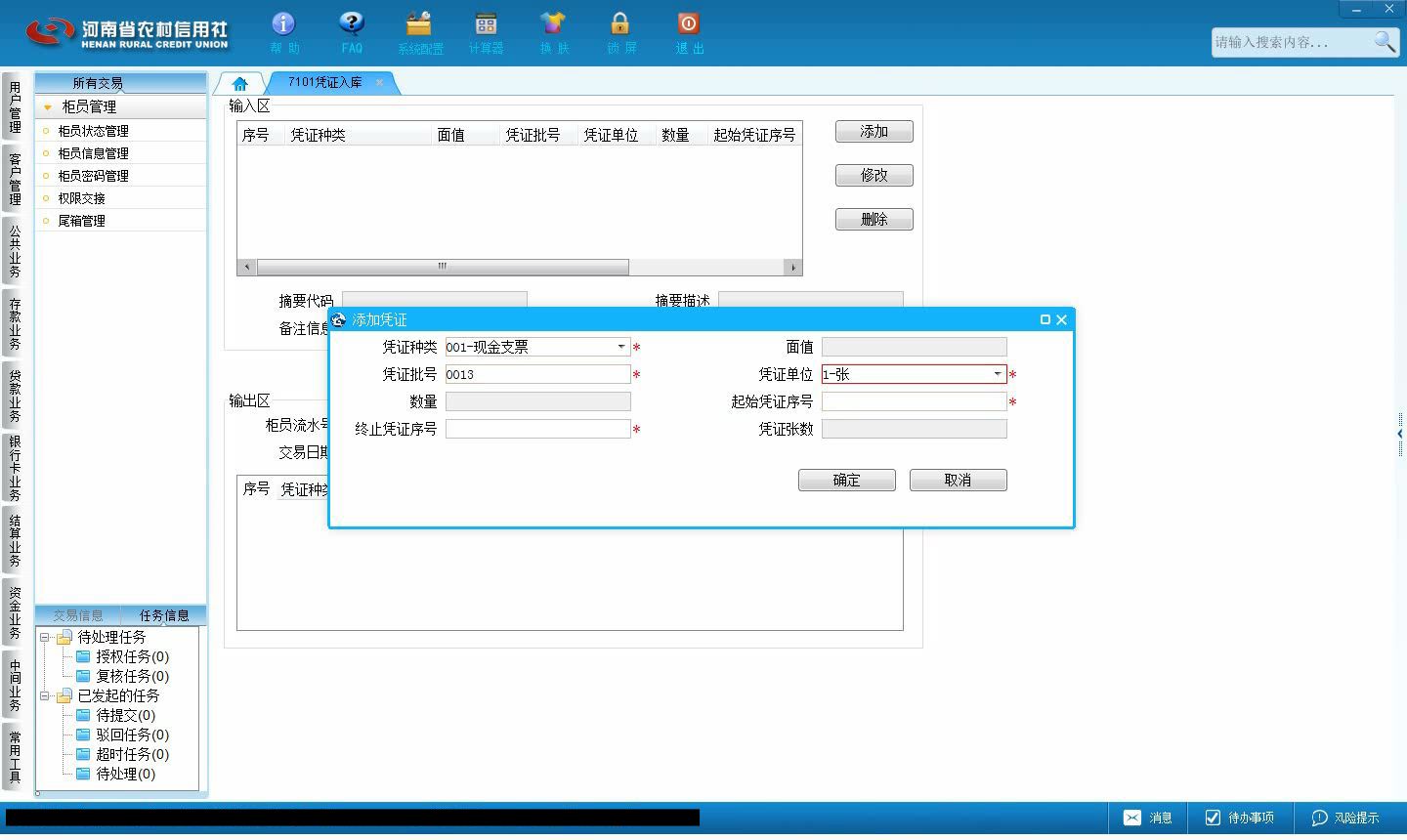This screenshot has width=1407, height=840.
Task: Click the search magnifier icon
Action: click(1385, 42)
